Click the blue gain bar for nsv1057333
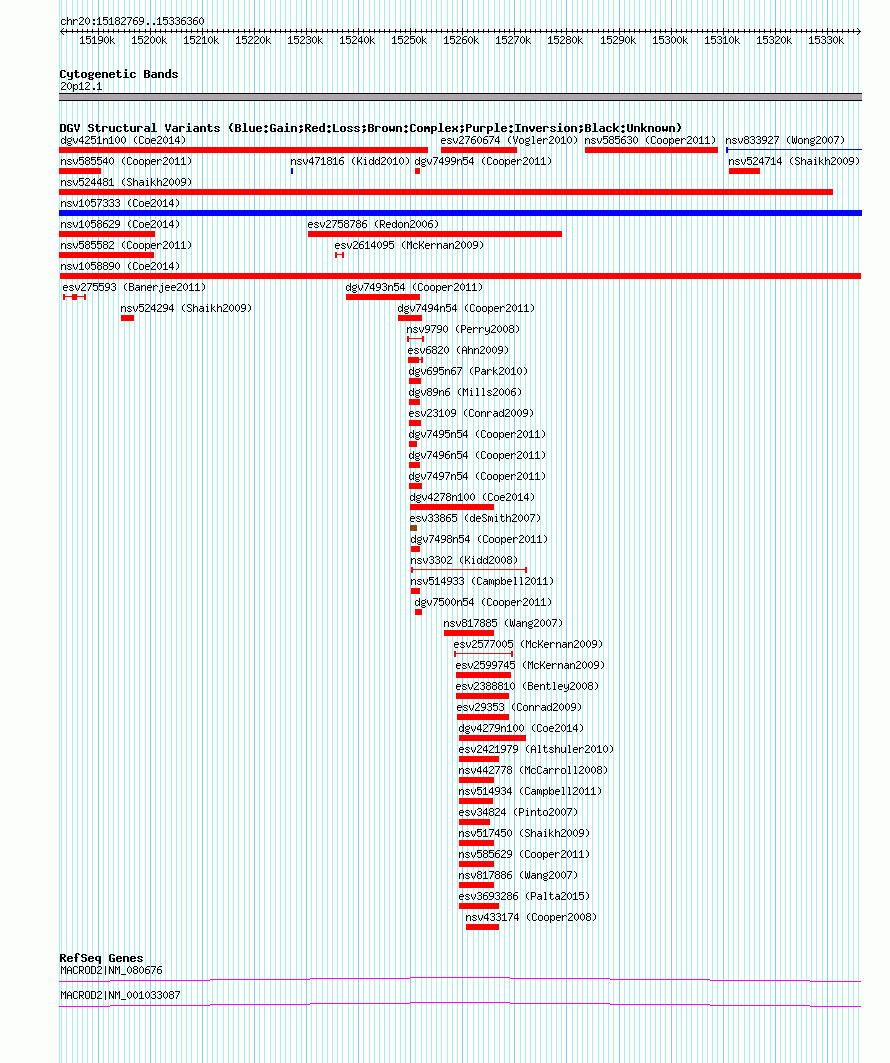The width and height of the screenshot is (890, 1063). click(460, 213)
